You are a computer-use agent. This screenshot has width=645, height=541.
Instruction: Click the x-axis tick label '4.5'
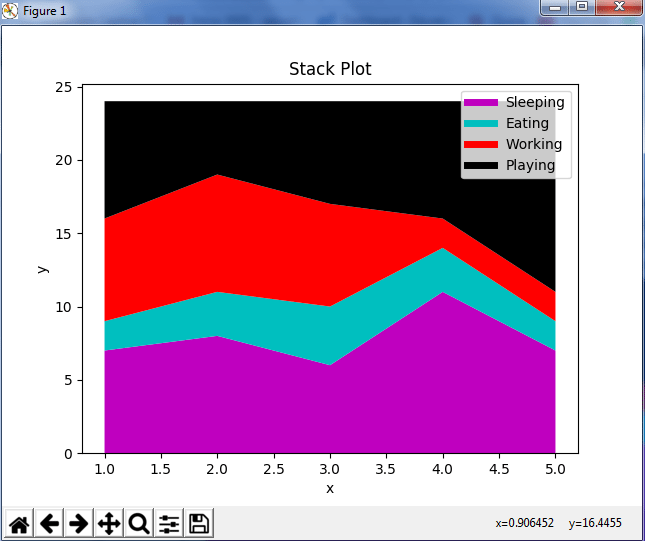click(x=499, y=469)
